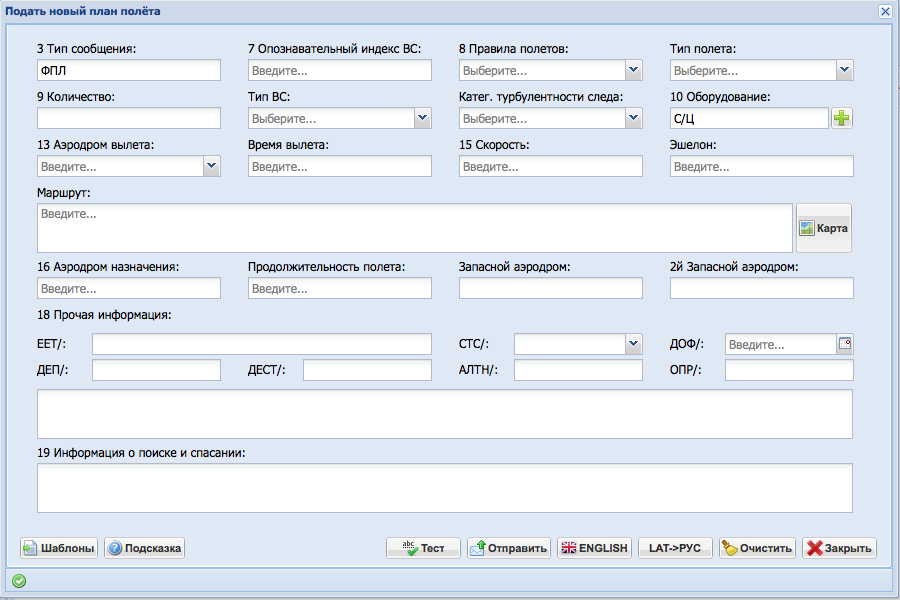Toggle LAT->РУС transliteration
Viewport: 900px width, 600px height.
pyautogui.click(x=675, y=548)
